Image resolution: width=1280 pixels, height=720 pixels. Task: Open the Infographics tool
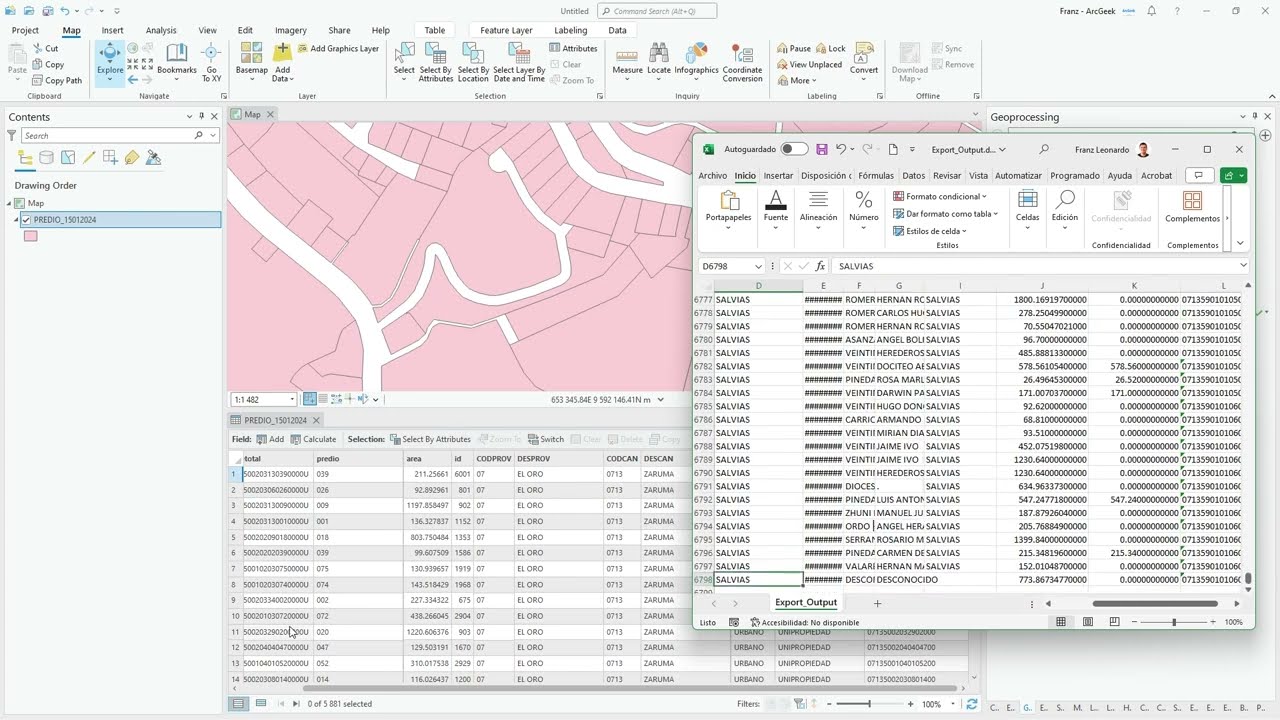[697, 60]
